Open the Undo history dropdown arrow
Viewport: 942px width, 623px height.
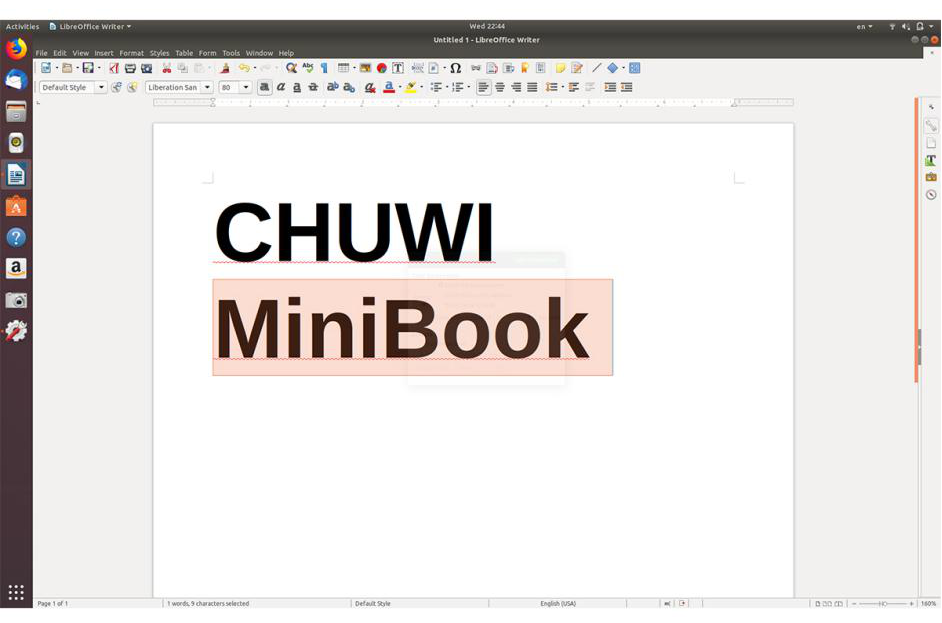pos(255,68)
